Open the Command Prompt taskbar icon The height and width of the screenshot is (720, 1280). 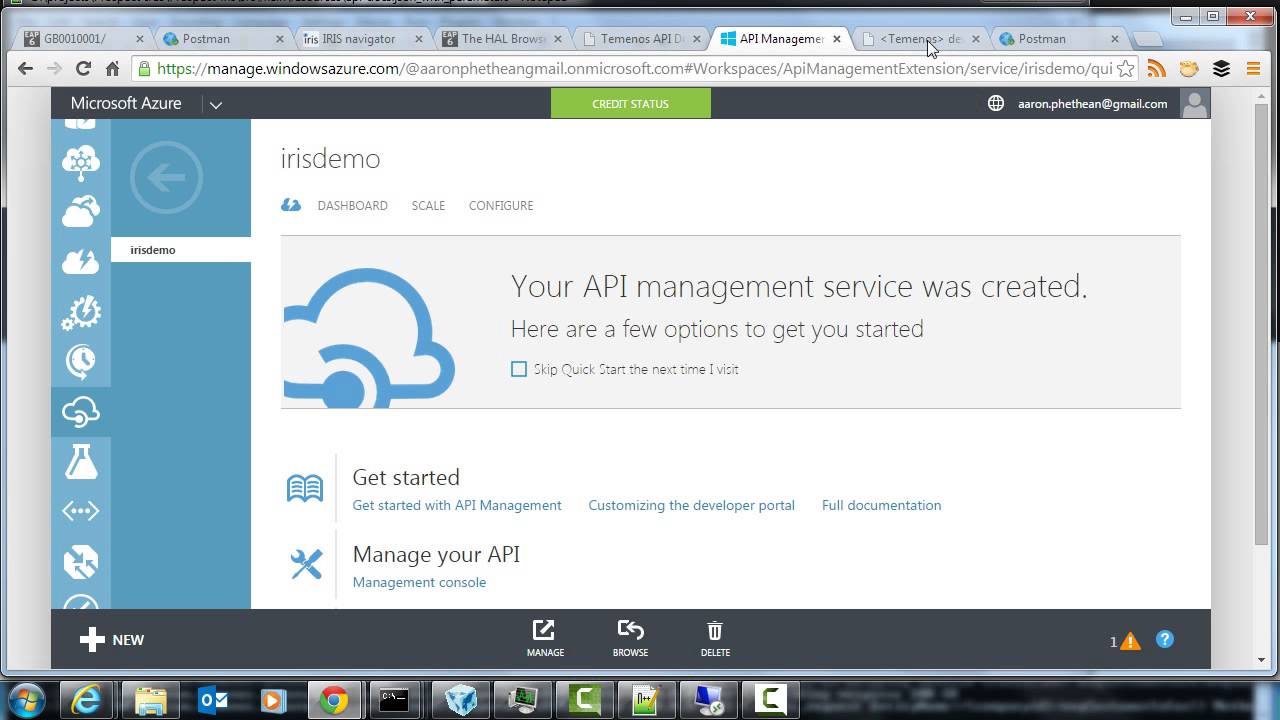click(x=394, y=700)
